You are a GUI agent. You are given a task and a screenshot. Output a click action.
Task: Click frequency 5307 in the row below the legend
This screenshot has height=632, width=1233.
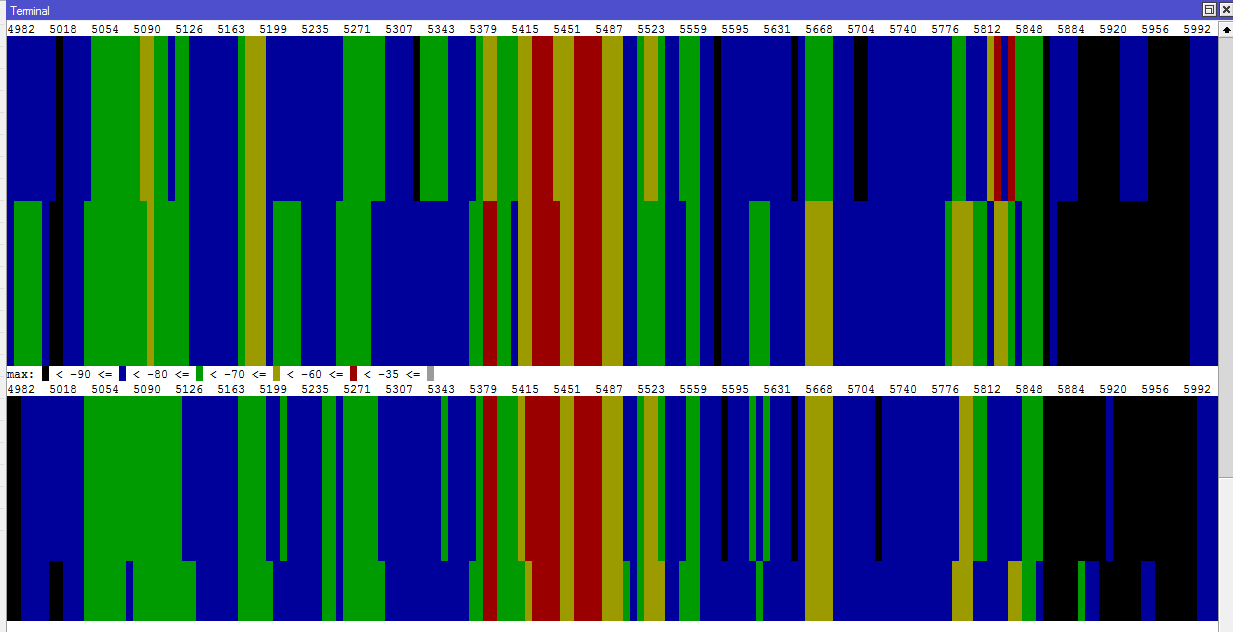[x=399, y=389]
